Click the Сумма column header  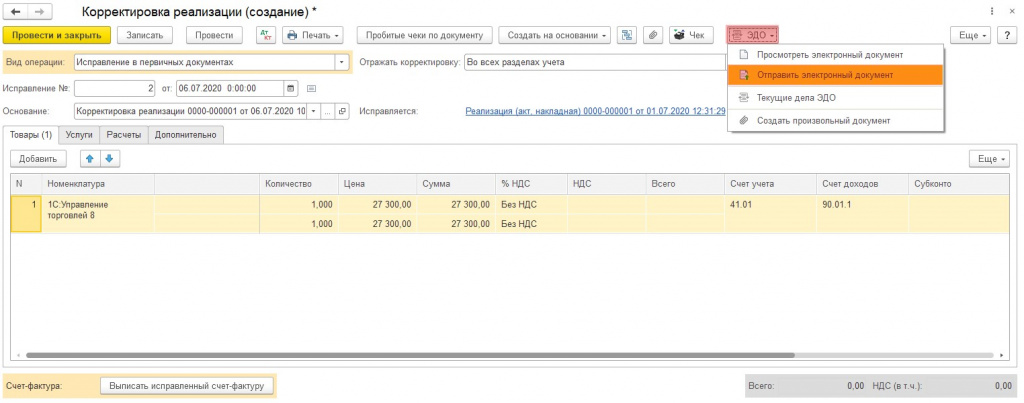click(456, 184)
